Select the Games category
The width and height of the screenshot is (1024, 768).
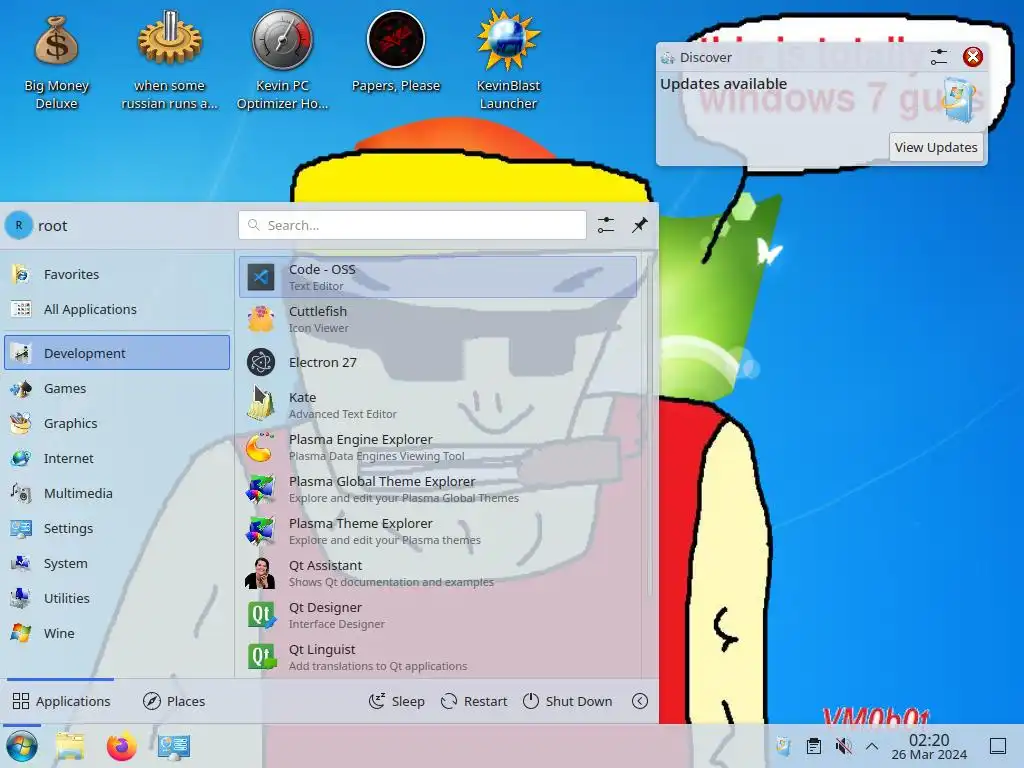pos(118,388)
